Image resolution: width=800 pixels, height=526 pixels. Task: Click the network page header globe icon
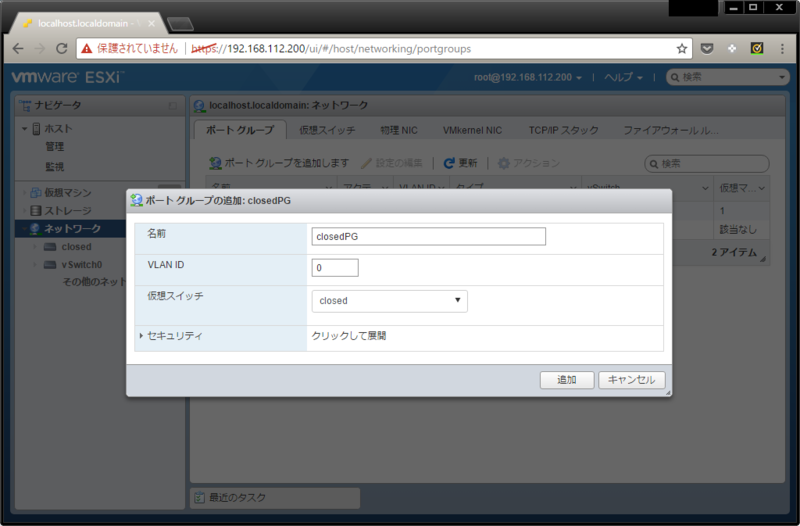coord(199,106)
